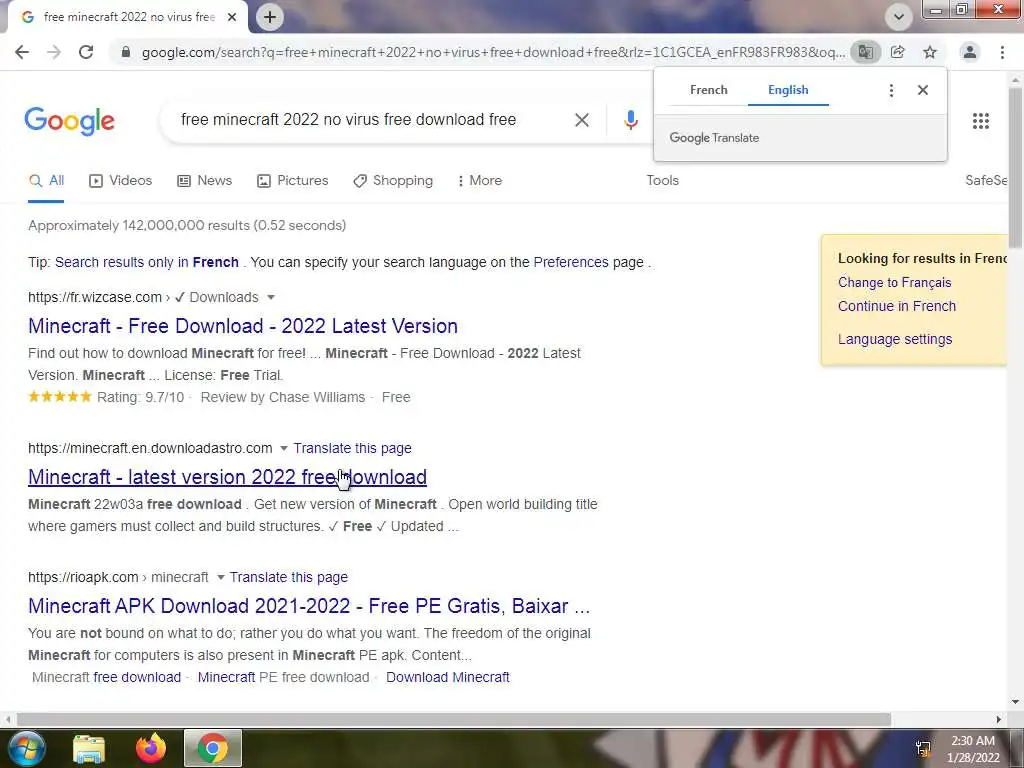Viewport: 1024px width, 768px height.
Task: Open Minecraft - latest version 2022 free download
Action: 227,477
